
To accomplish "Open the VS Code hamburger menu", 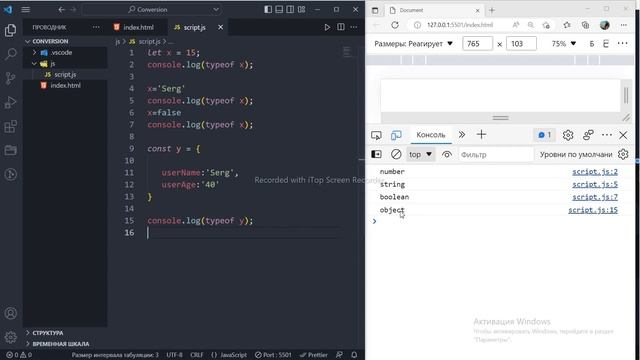I will 26,9.
